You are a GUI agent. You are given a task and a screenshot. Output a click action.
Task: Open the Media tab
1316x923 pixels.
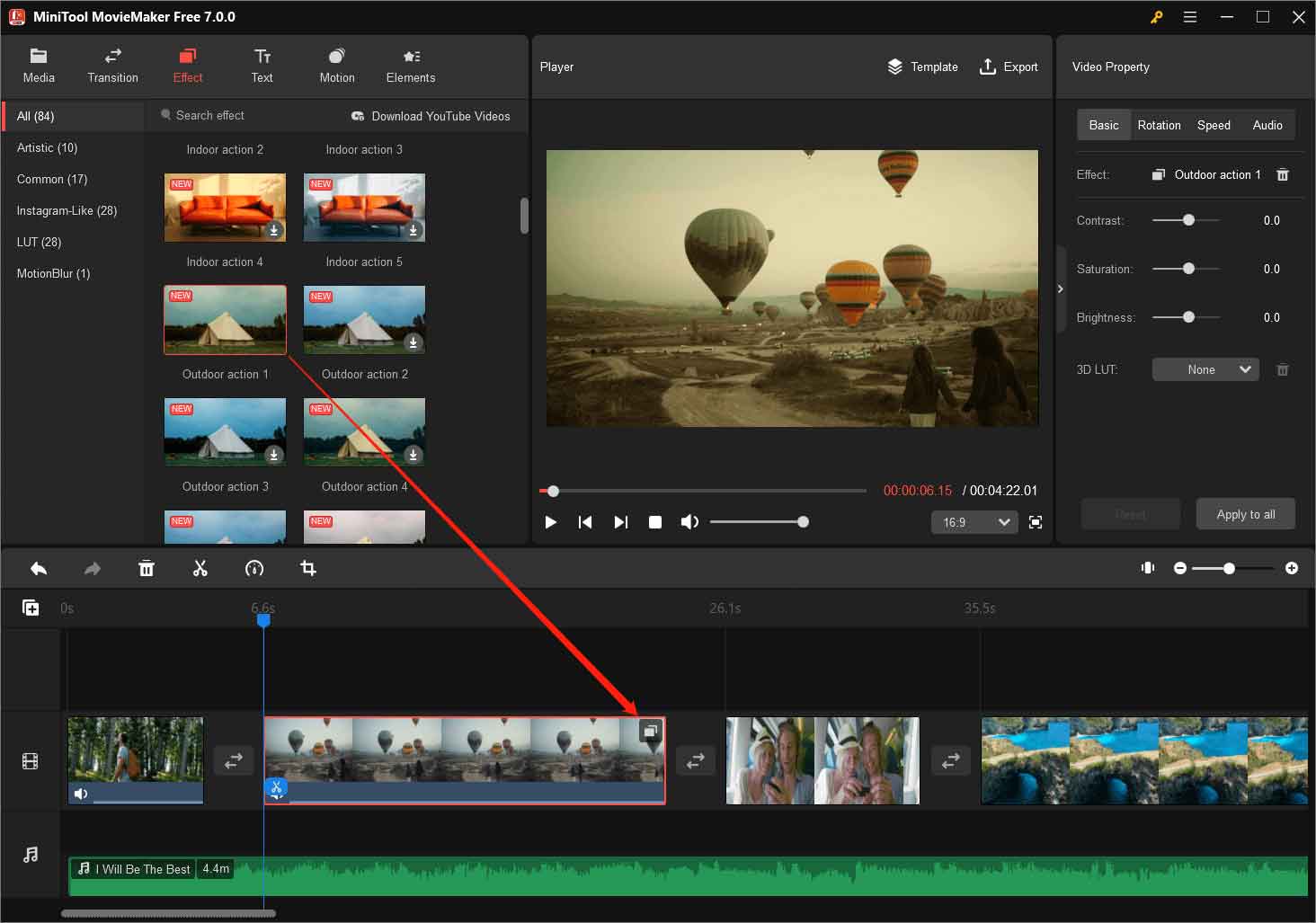39,67
